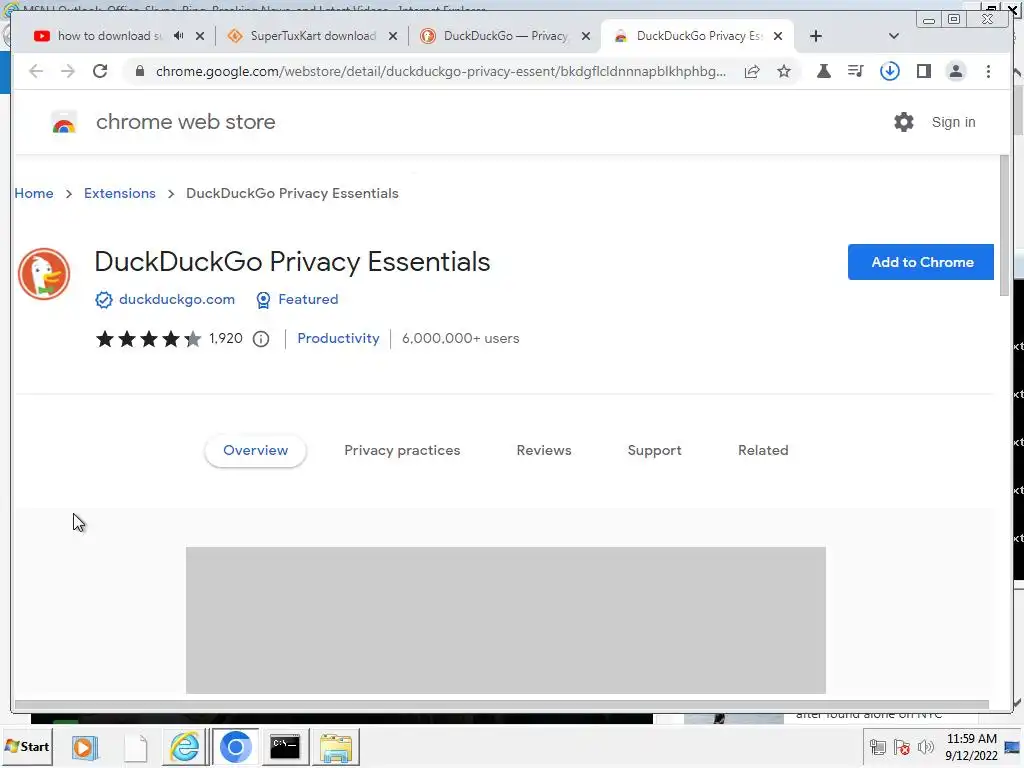Open Windows Start menu
Screen dimensions: 1024x768
point(27,746)
